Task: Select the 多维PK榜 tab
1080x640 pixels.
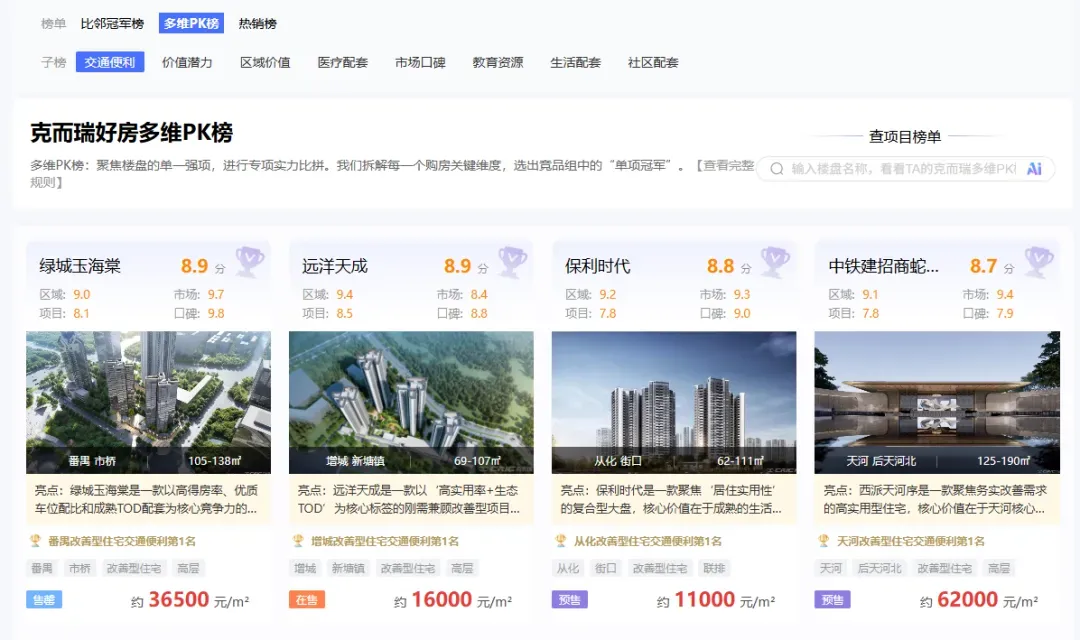Action: (x=191, y=23)
